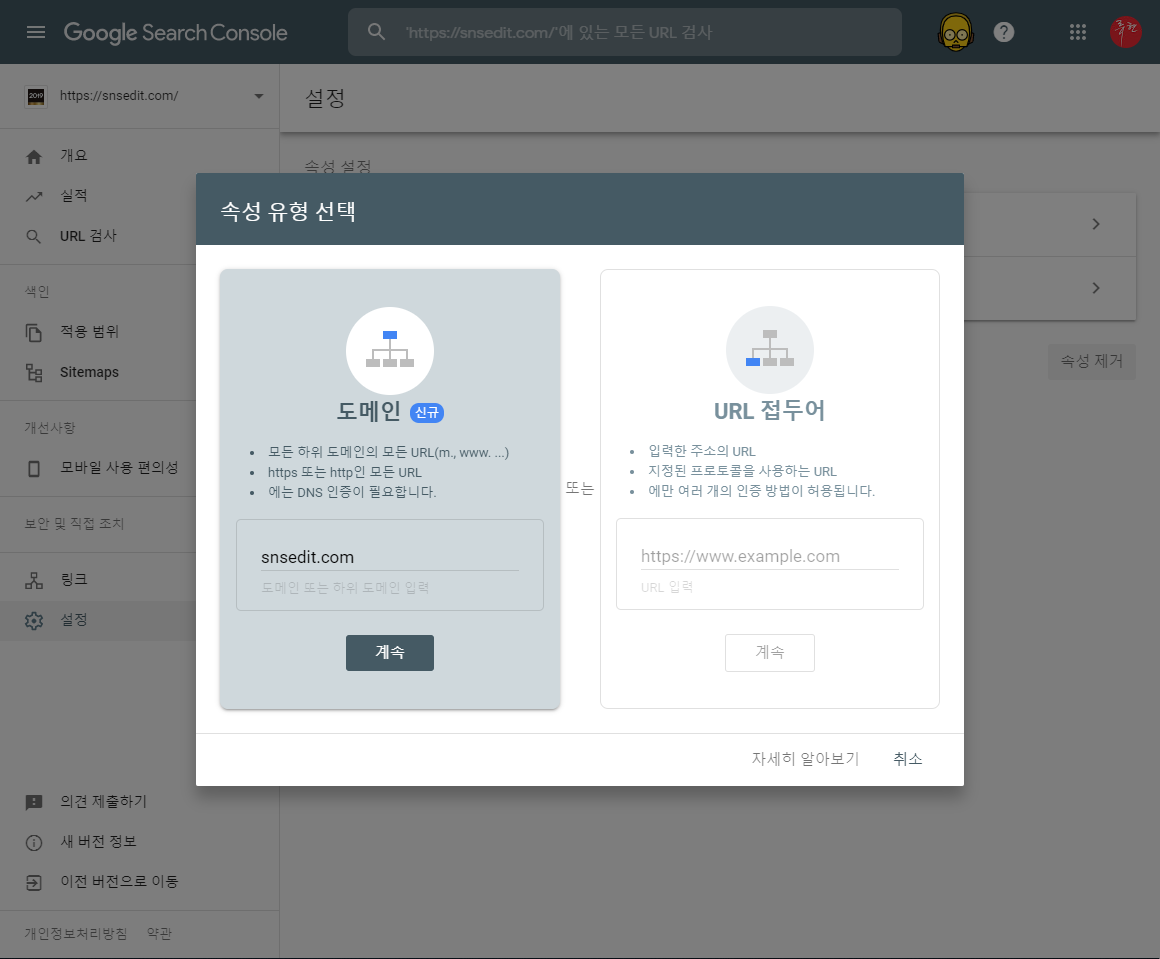Viewport: 1160px width, 959px height.
Task: Select 이전 버전으로 이동
Action: tap(119, 881)
